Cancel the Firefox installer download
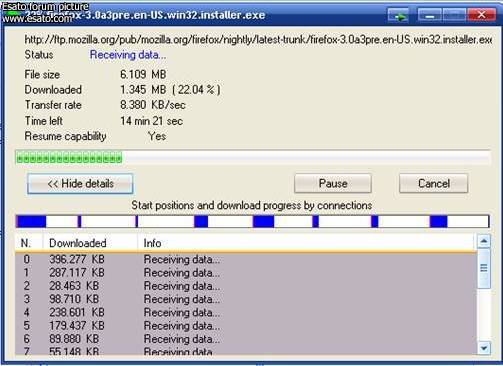The image size is (503, 366). (434, 183)
